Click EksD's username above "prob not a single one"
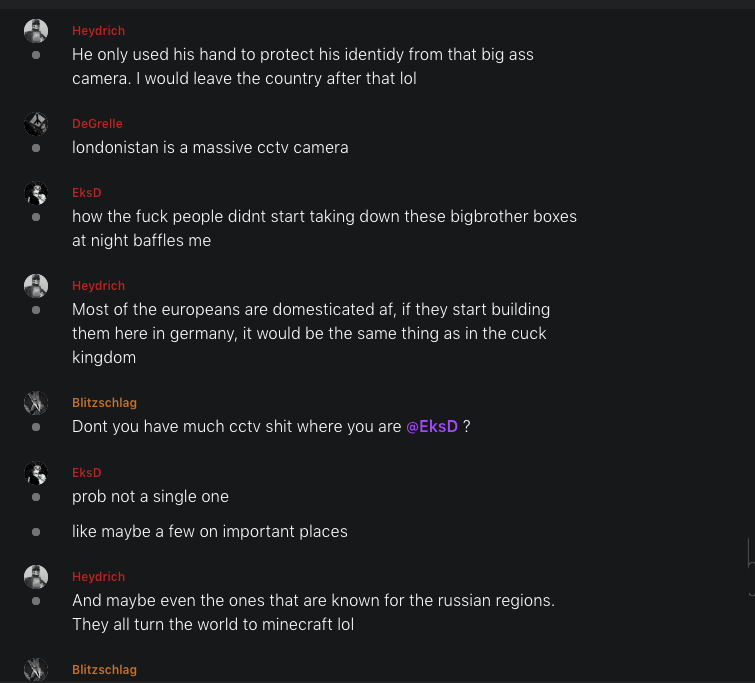 87,473
